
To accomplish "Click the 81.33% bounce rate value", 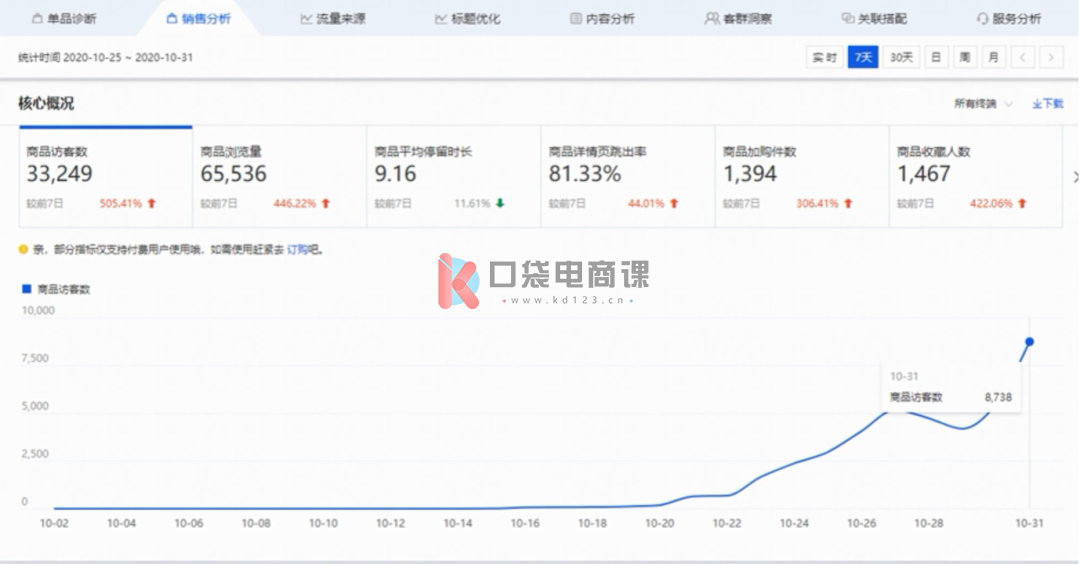I will pyautogui.click(x=585, y=174).
